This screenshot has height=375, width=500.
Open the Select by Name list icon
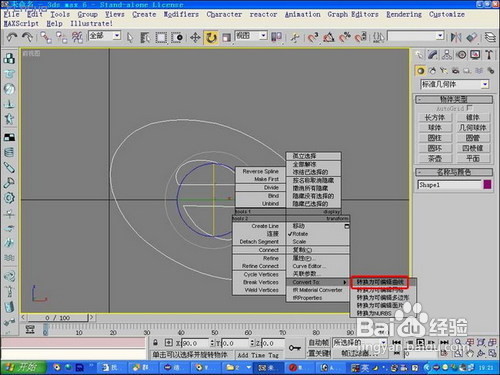(145, 37)
